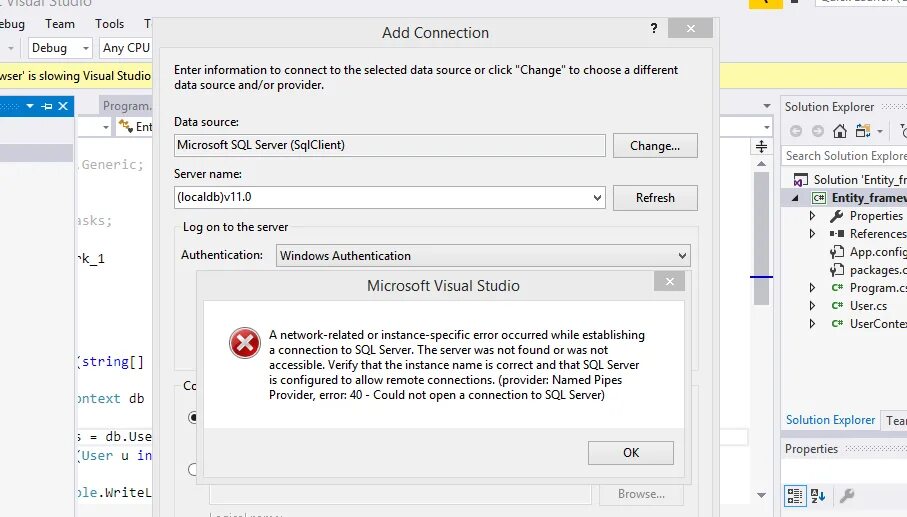Viewport: 907px width, 517px height.
Task: Select User.cs file in Solution Explorer
Action: [x=868, y=306]
